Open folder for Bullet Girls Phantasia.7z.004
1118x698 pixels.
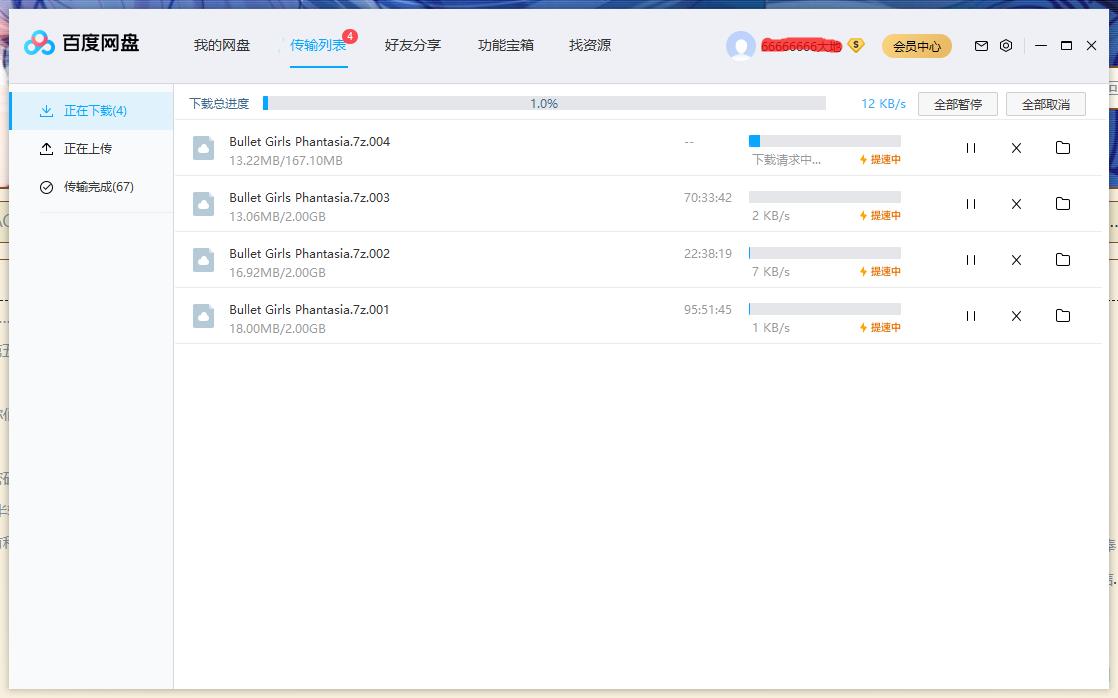click(x=1062, y=148)
